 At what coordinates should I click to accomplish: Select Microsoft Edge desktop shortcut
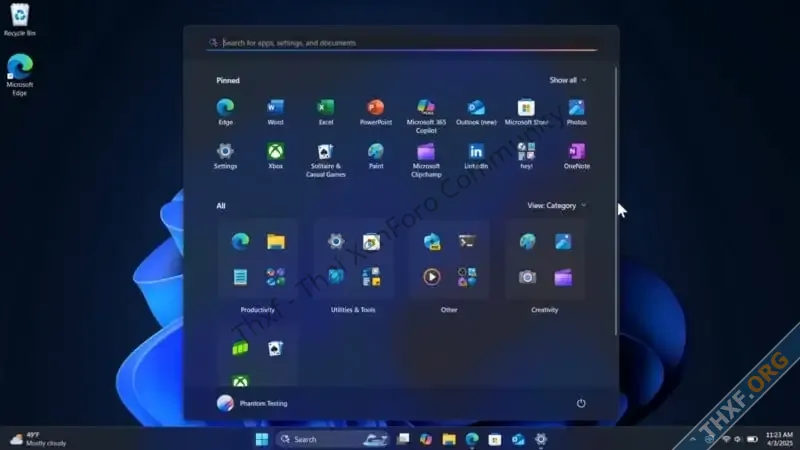pyautogui.click(x=19, y=74)
